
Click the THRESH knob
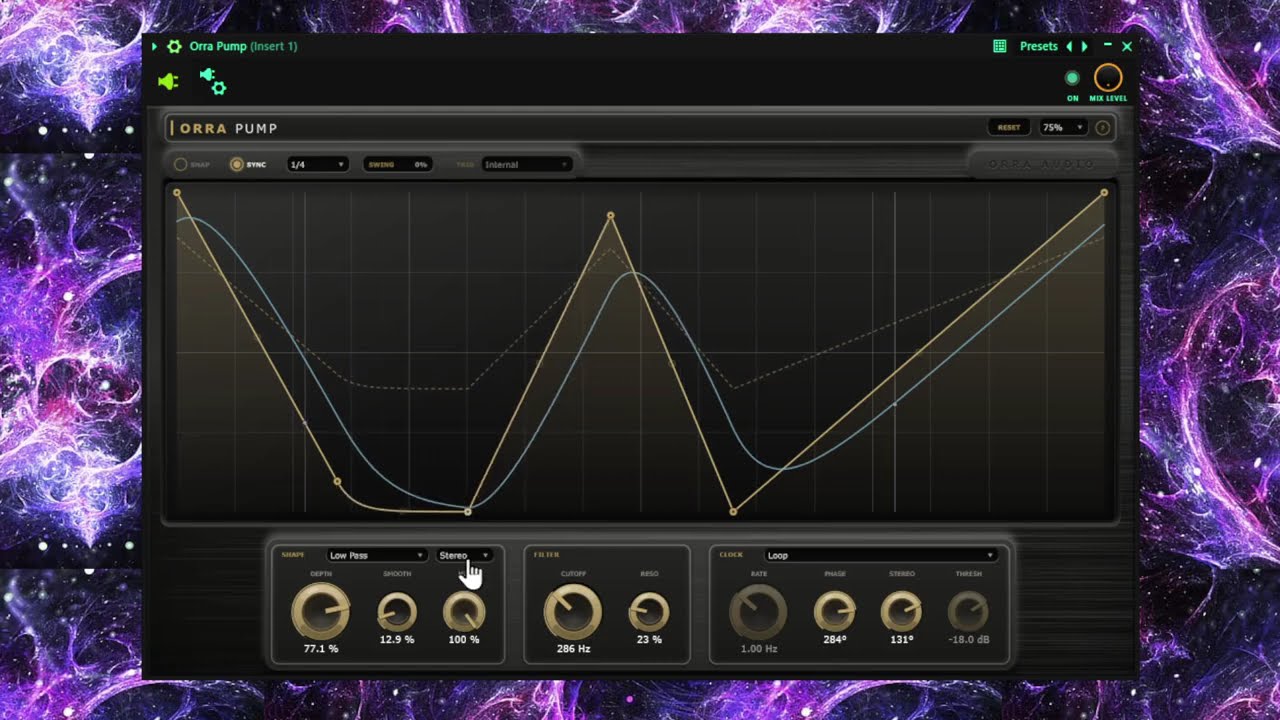pyautogui.click(x=968, y=611)
